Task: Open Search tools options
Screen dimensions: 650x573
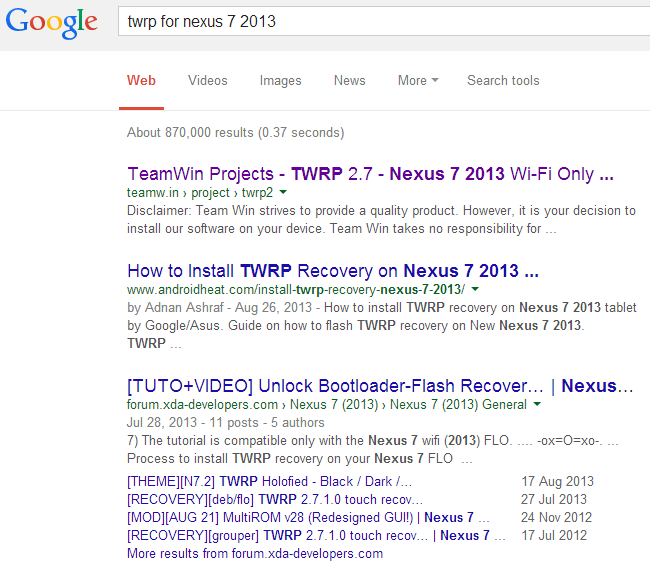Action: [502, 81]
